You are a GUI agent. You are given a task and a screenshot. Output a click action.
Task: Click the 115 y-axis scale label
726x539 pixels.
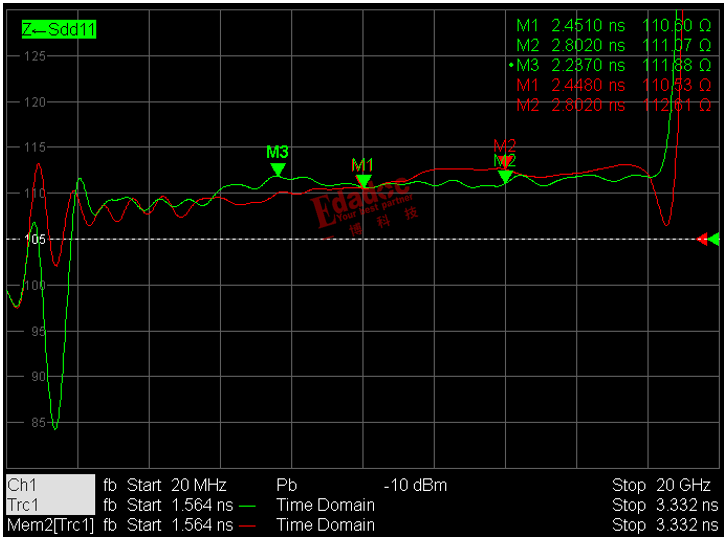pyautogui.click(x=35, y=147)
